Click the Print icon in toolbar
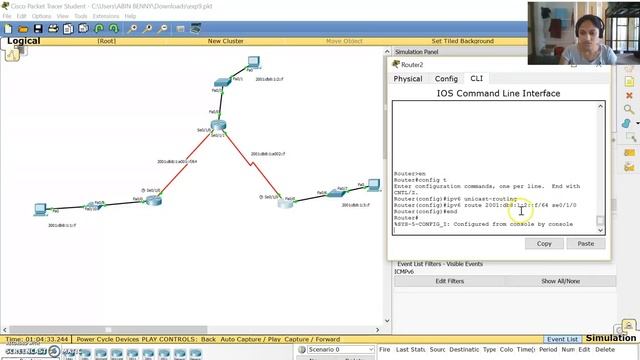The width and height of the screenshot is (640, 360). click(x=53, y=29)
